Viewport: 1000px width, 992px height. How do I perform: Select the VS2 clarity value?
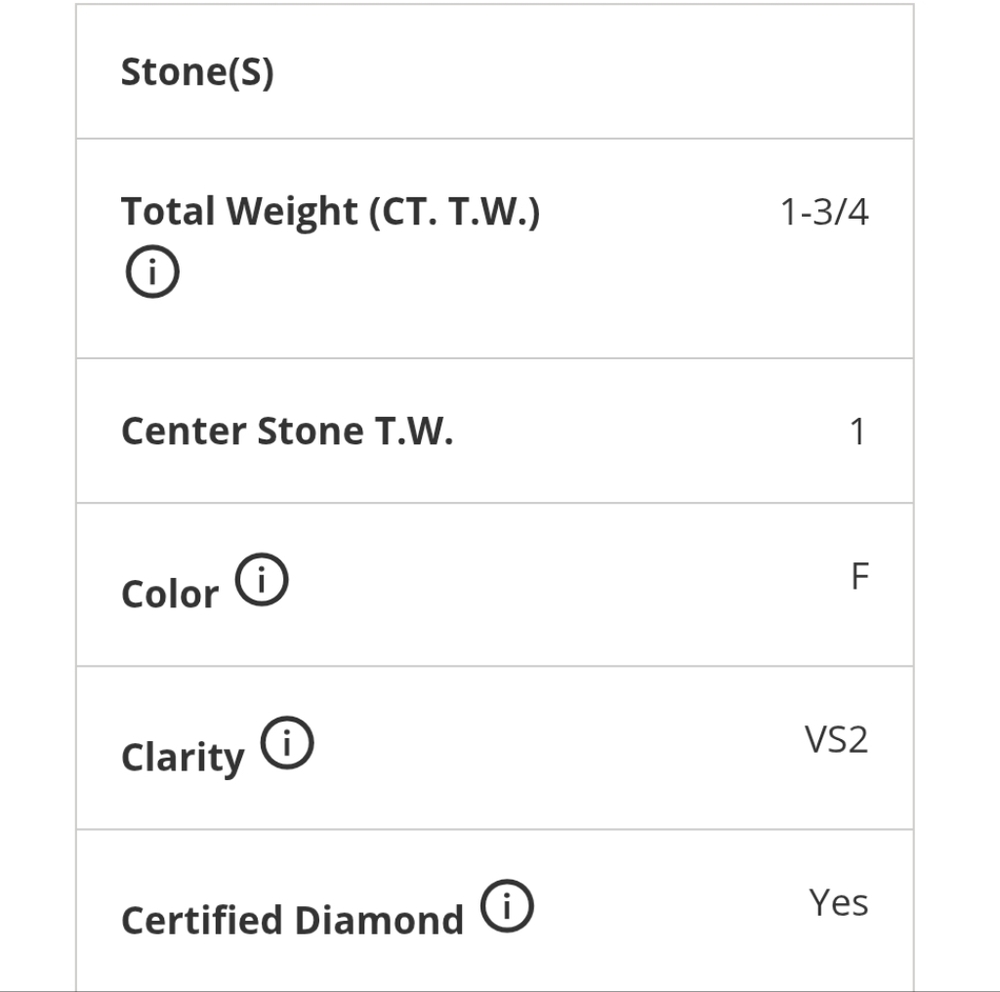pyautogui.click(x=836, y=740)
